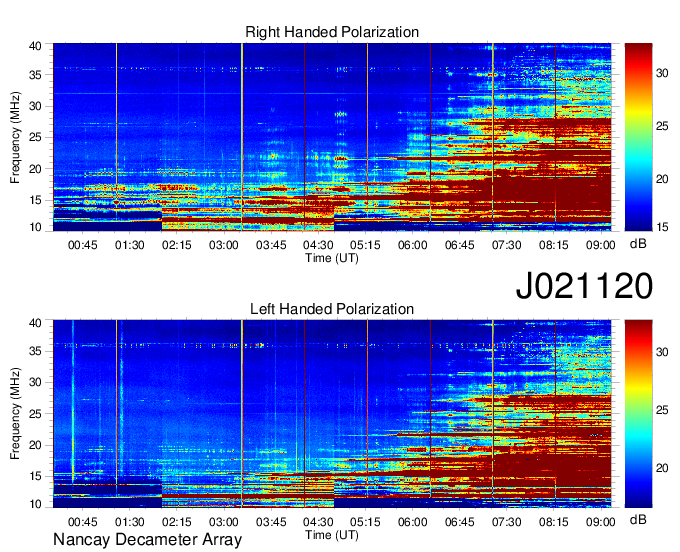Image resolution: width=680 pixels, height=552 pixels.
Task: Click the Right Handed Polarization title
Action: coord(332,32)
